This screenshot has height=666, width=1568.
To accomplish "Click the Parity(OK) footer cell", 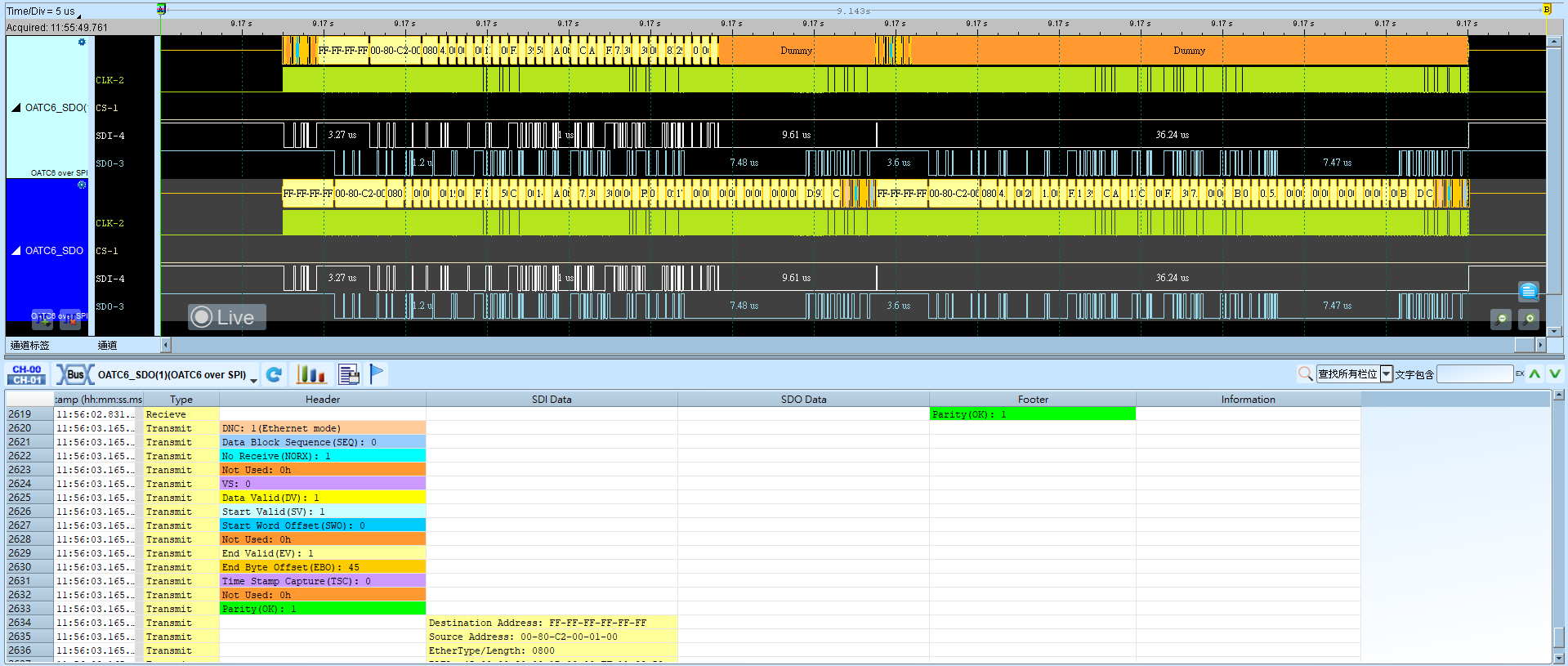I will point(1033,414).
